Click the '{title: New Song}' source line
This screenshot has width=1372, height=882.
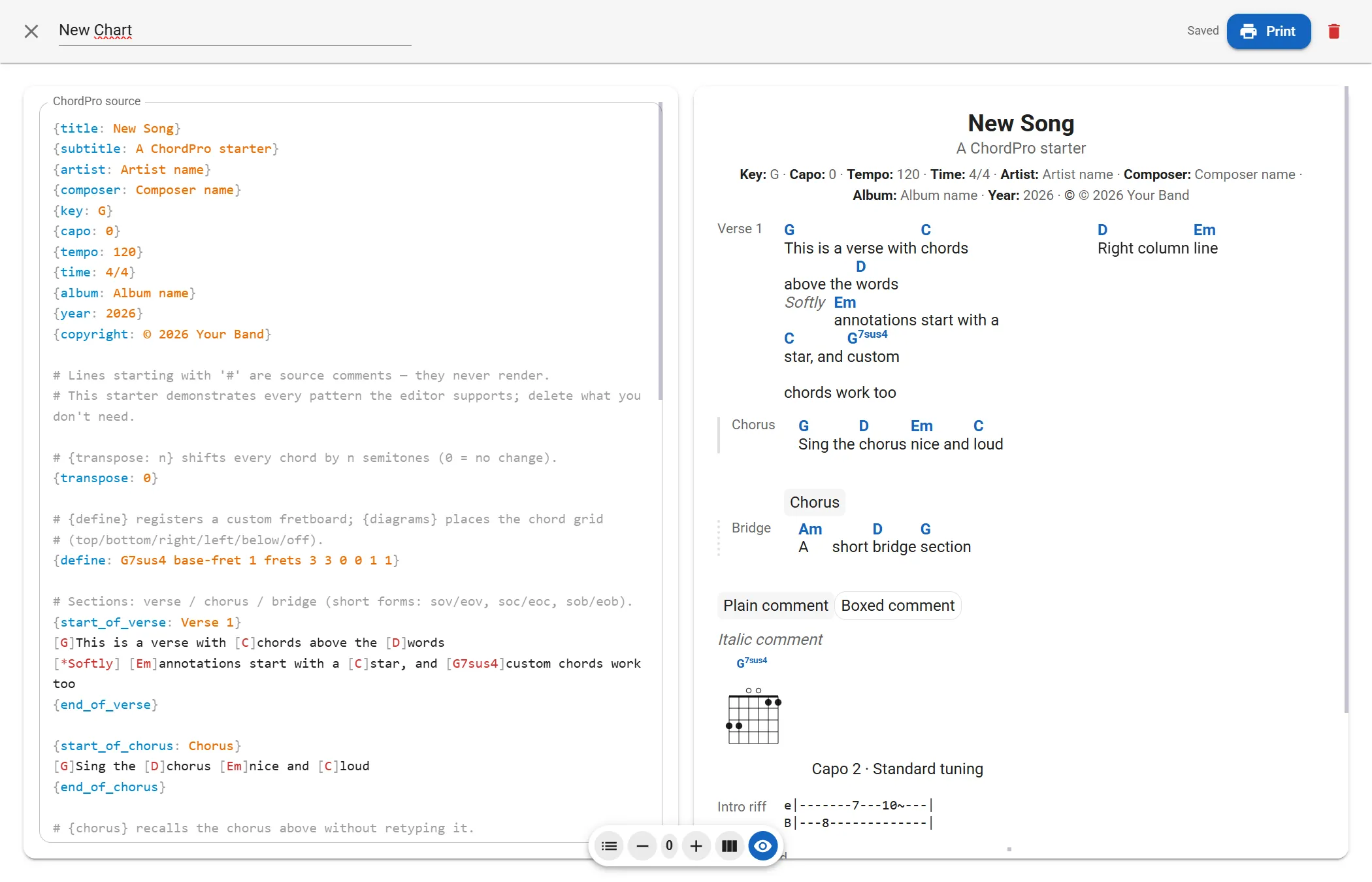coord(117,128)
